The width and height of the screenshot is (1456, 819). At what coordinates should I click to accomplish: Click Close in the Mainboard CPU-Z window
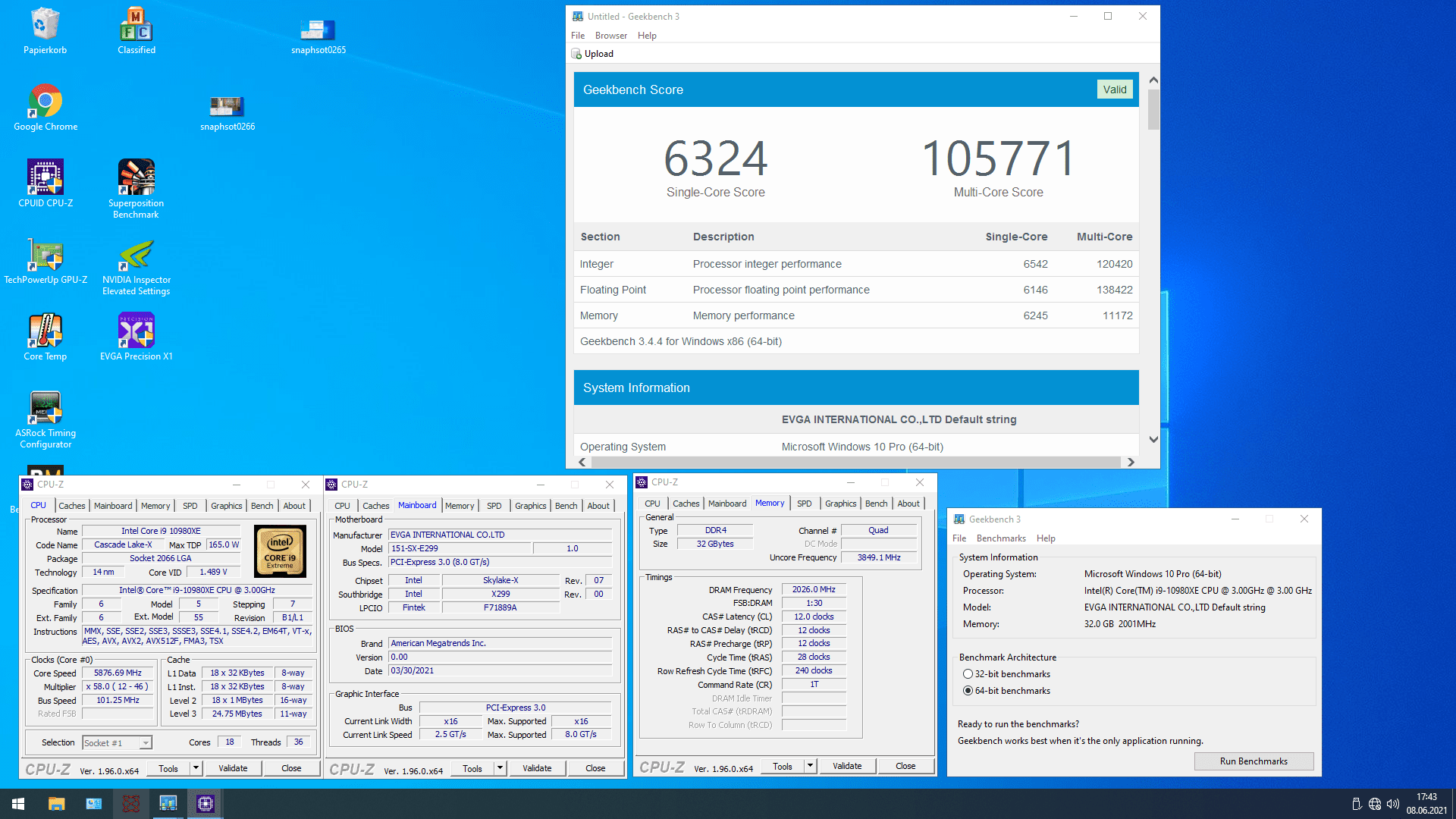coord(595,768)
